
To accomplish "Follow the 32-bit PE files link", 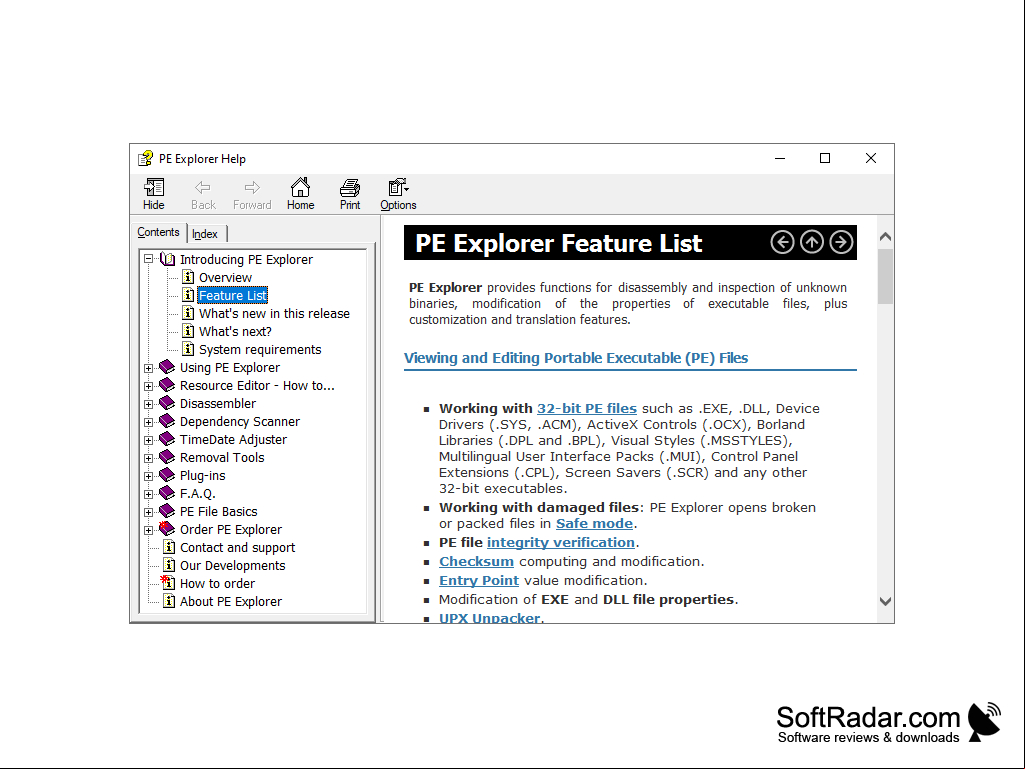I will point(586,408).
